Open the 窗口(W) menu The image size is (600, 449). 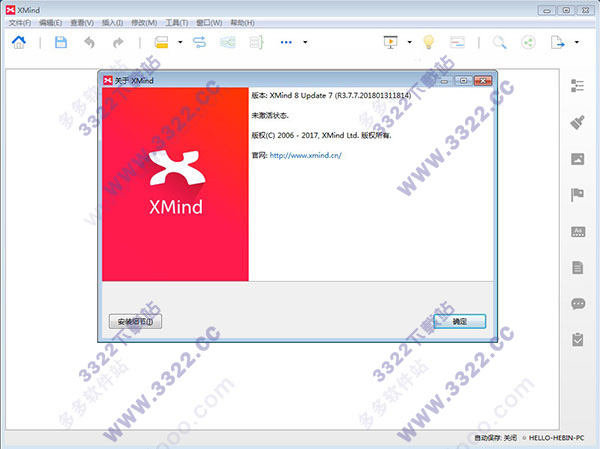pyautogui.click(x=209, y=23)
